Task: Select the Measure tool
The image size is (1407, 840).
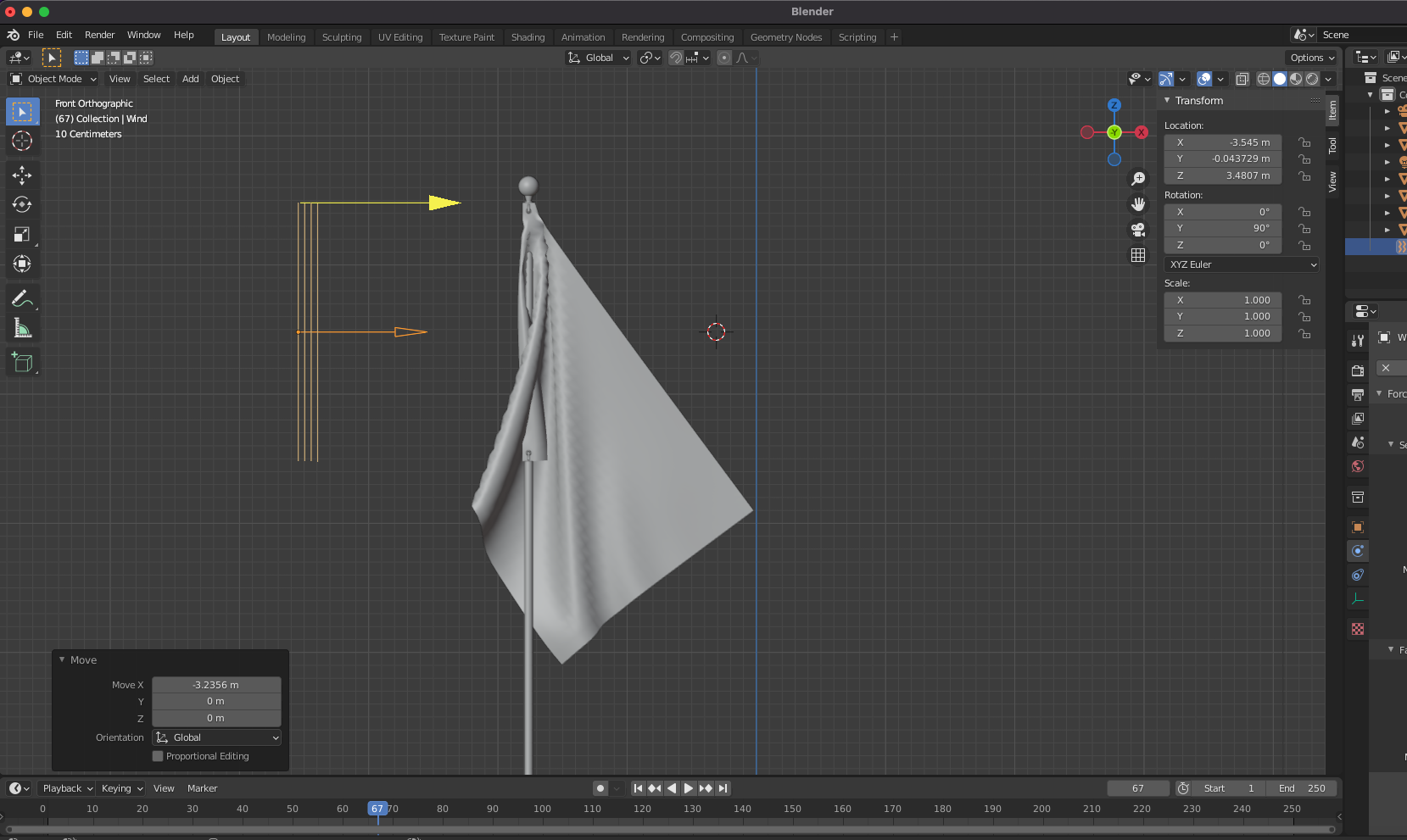Action: tap(22, 328)
